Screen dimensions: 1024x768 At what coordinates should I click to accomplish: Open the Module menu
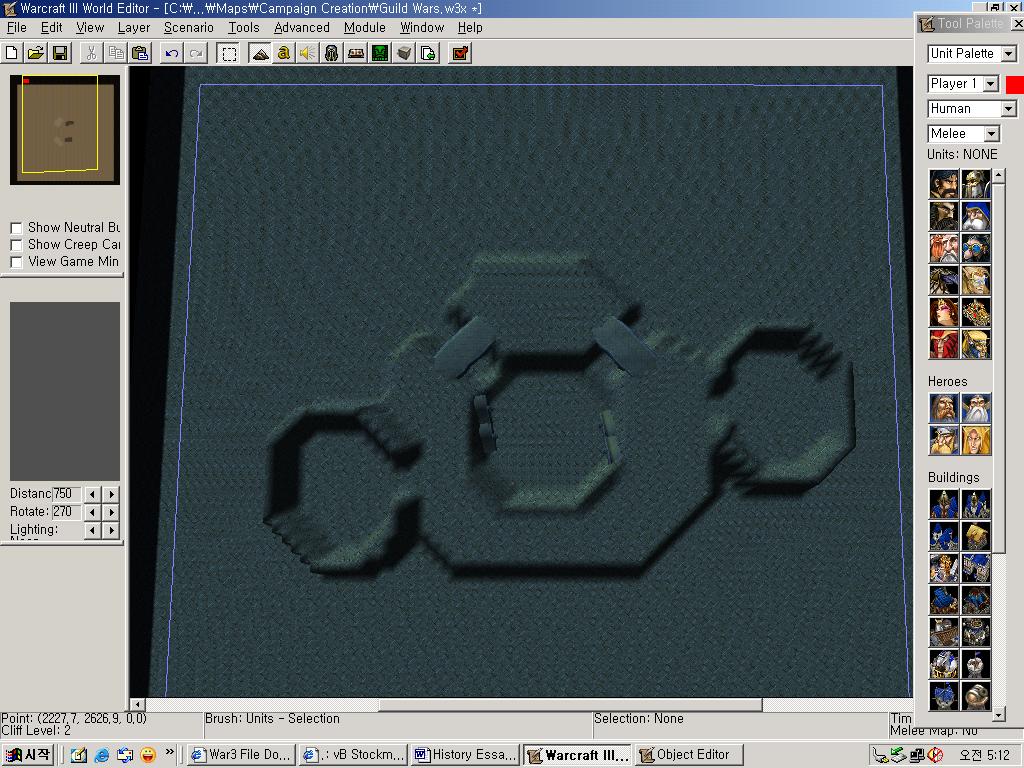click(364, 27)
